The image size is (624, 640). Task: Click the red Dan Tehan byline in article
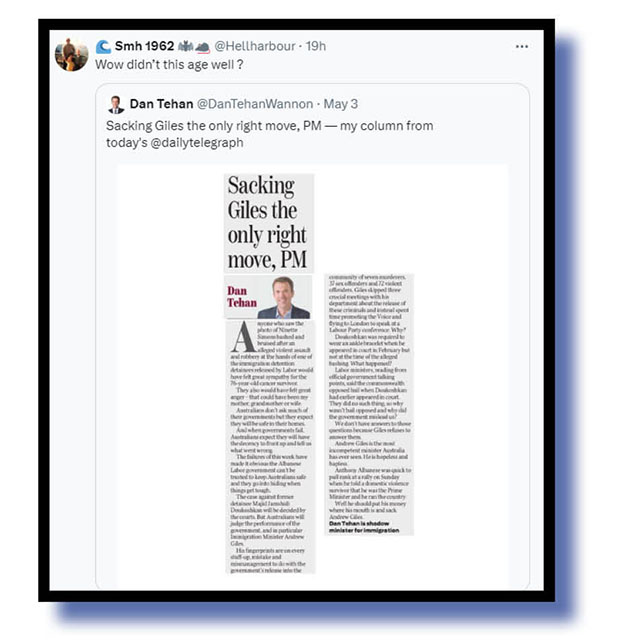[242, 297]
